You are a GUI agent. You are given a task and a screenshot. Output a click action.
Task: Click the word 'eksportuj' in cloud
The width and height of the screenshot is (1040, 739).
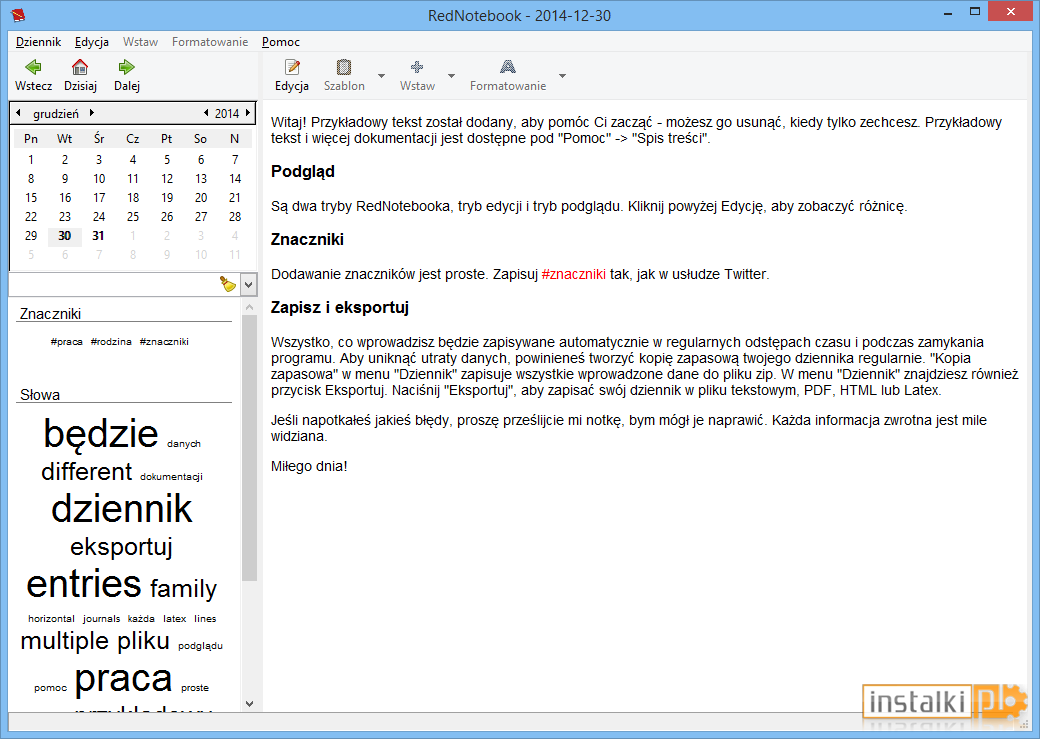[x=121, y=547]
